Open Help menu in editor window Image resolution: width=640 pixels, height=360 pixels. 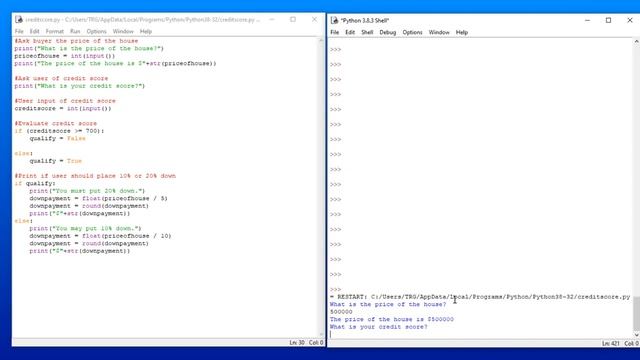(146, 31)
